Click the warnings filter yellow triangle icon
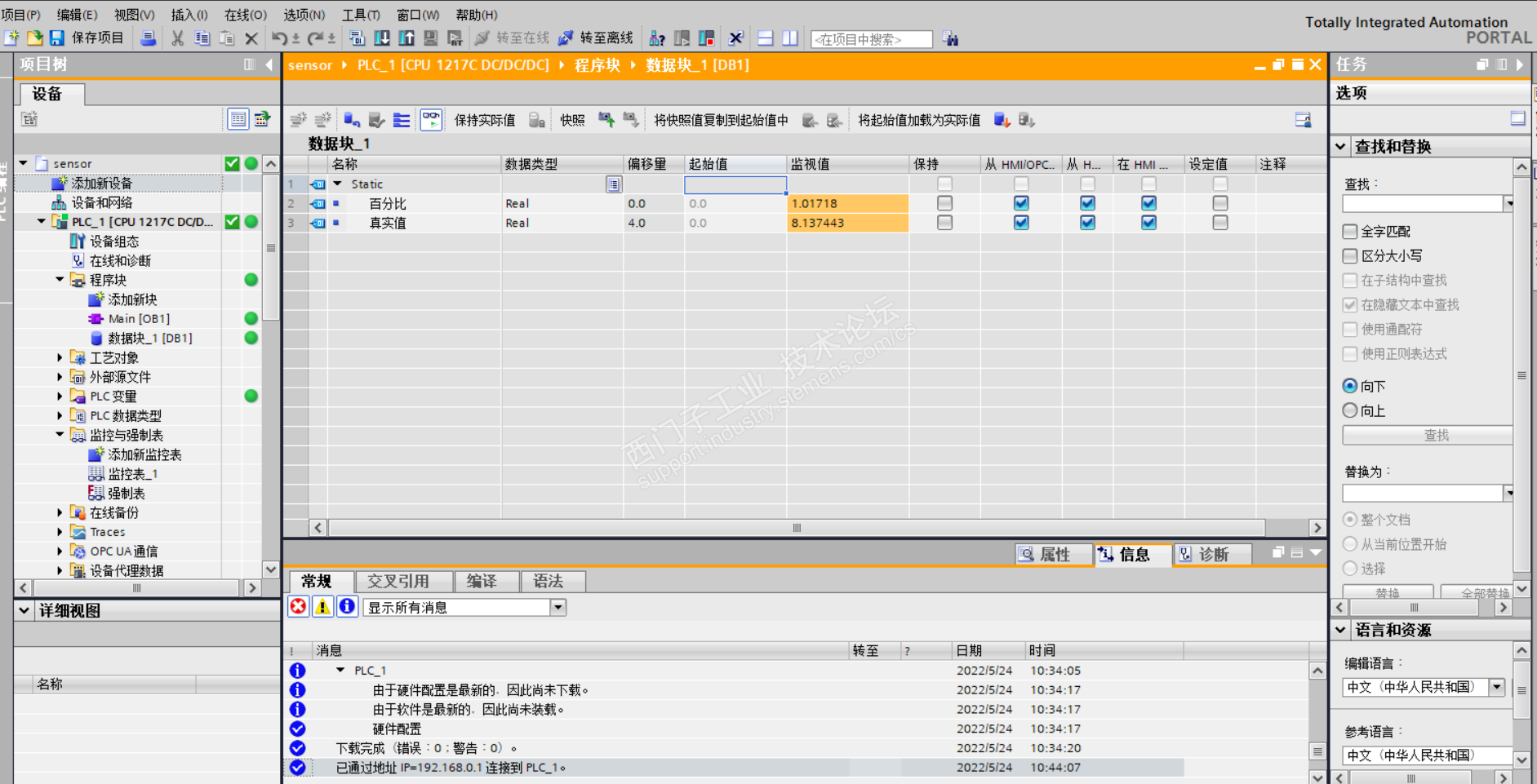1537x784 pixels. click(322, 606)
